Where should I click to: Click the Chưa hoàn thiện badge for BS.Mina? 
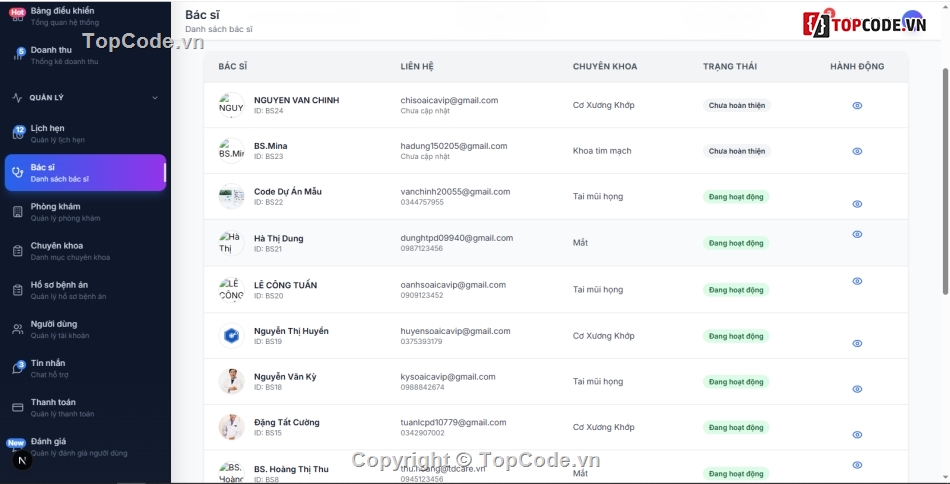[x=736, y=151]
